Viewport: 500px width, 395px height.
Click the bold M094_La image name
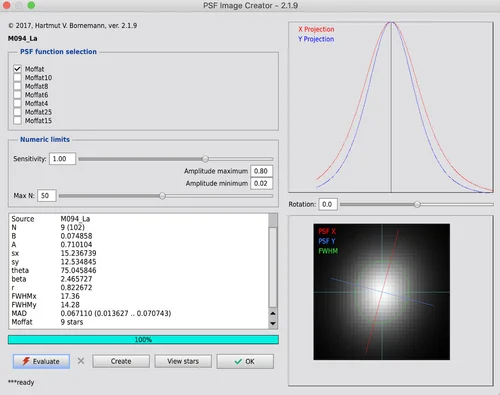click(x=22, y=39)
